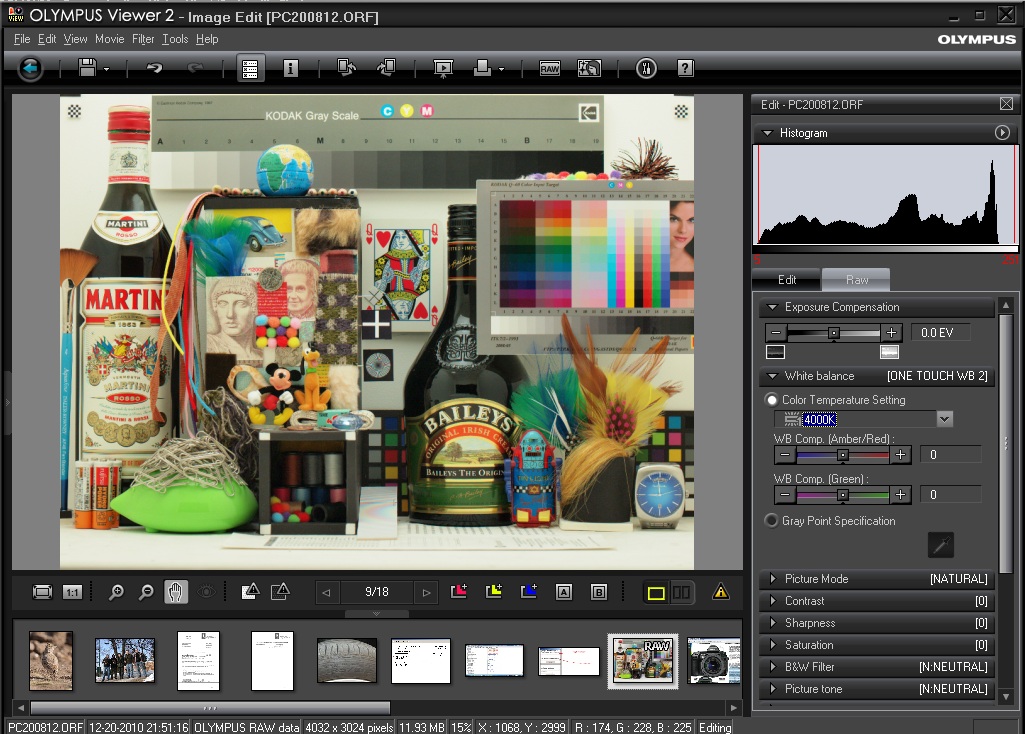Viewport: 1025px width, 734px height.
Task: Click the blue back arrow button
Action: (30, 68)
